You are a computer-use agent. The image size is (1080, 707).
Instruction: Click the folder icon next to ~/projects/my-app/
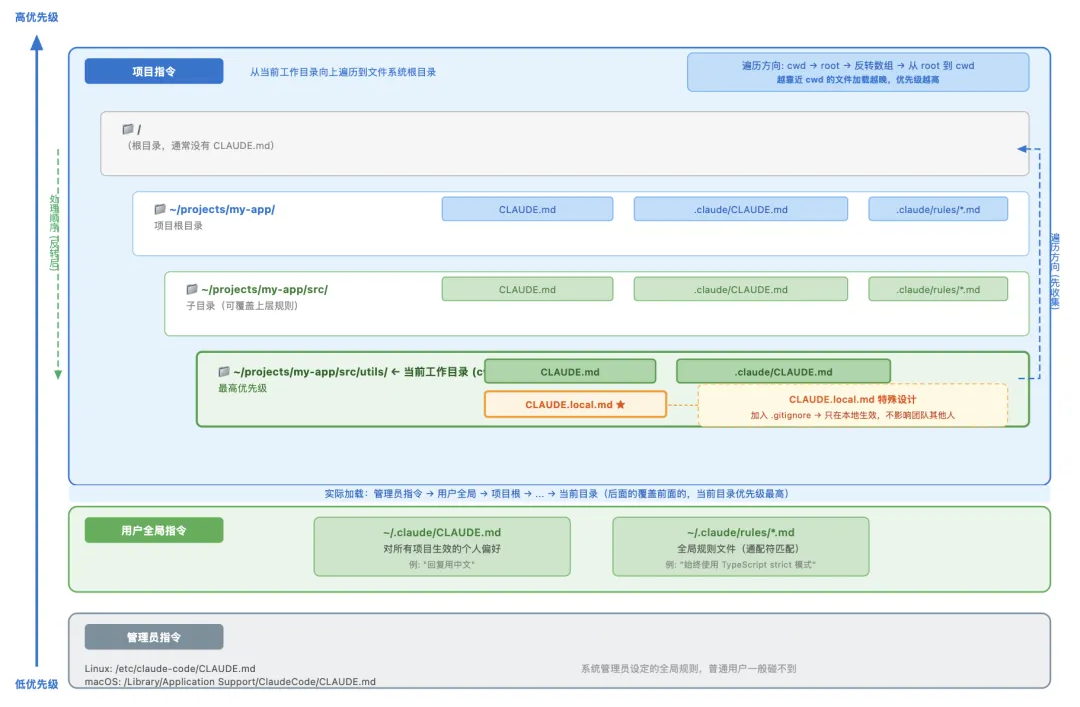click(160, 209)
